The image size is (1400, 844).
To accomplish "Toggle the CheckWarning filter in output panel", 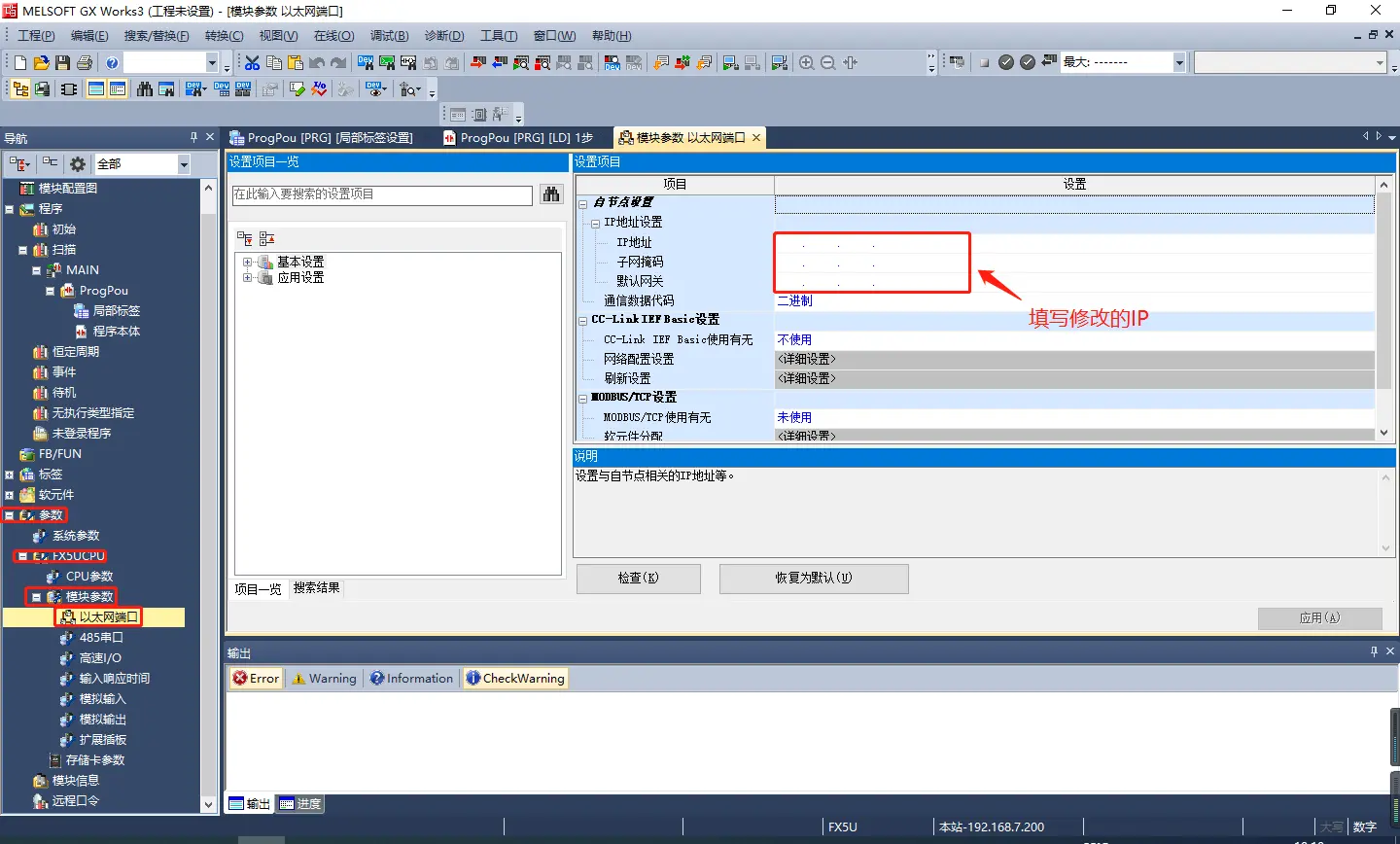I will coord(515,679).
